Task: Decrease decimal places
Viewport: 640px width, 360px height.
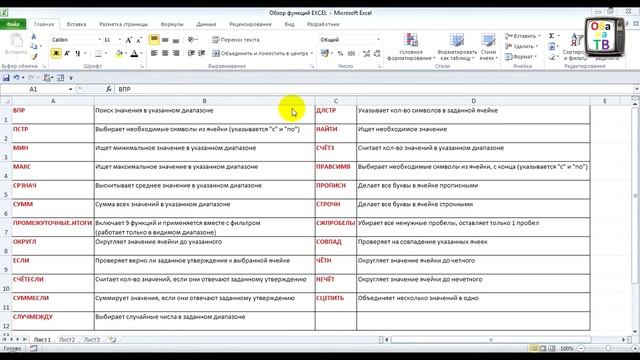Action: (x=377, y=53)
